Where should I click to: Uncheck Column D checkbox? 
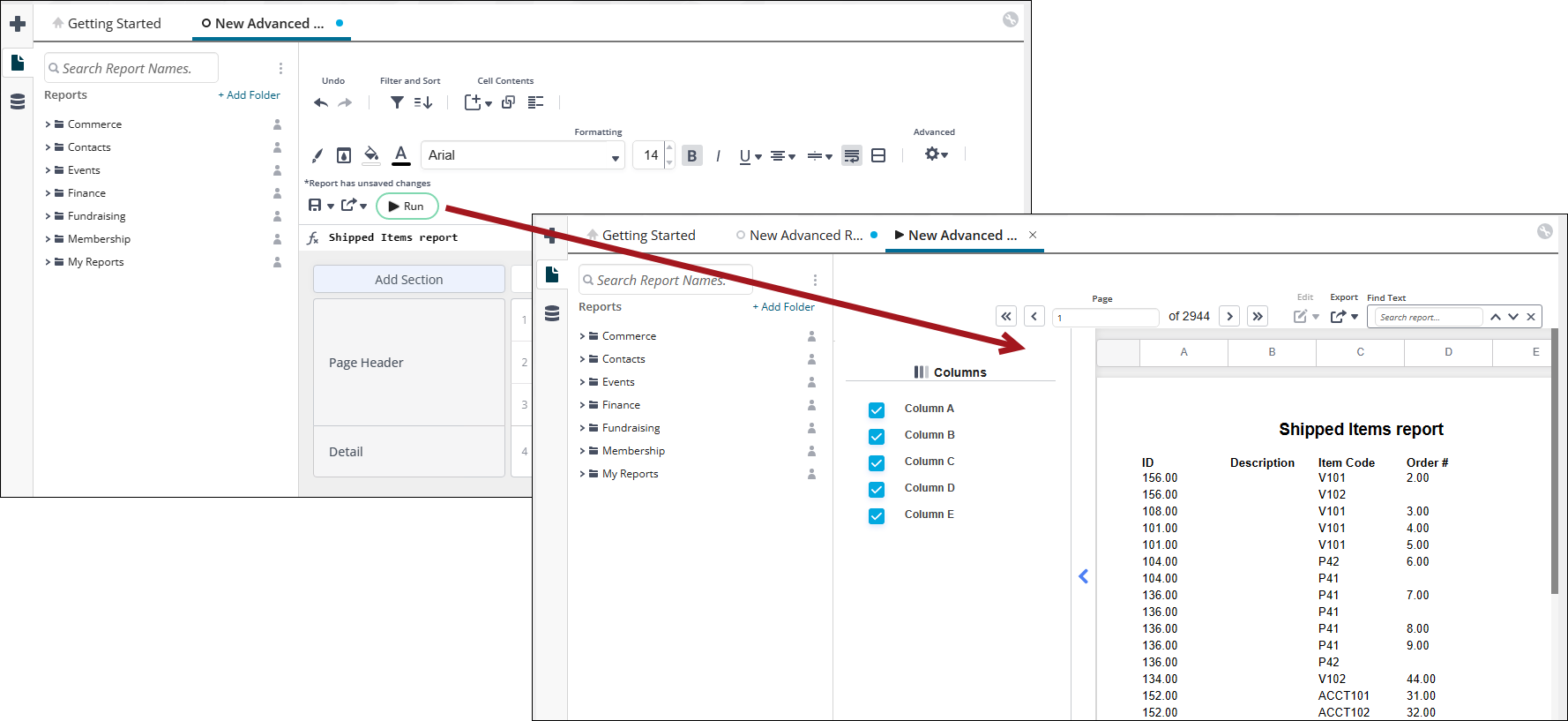click(x=877, y=489)
